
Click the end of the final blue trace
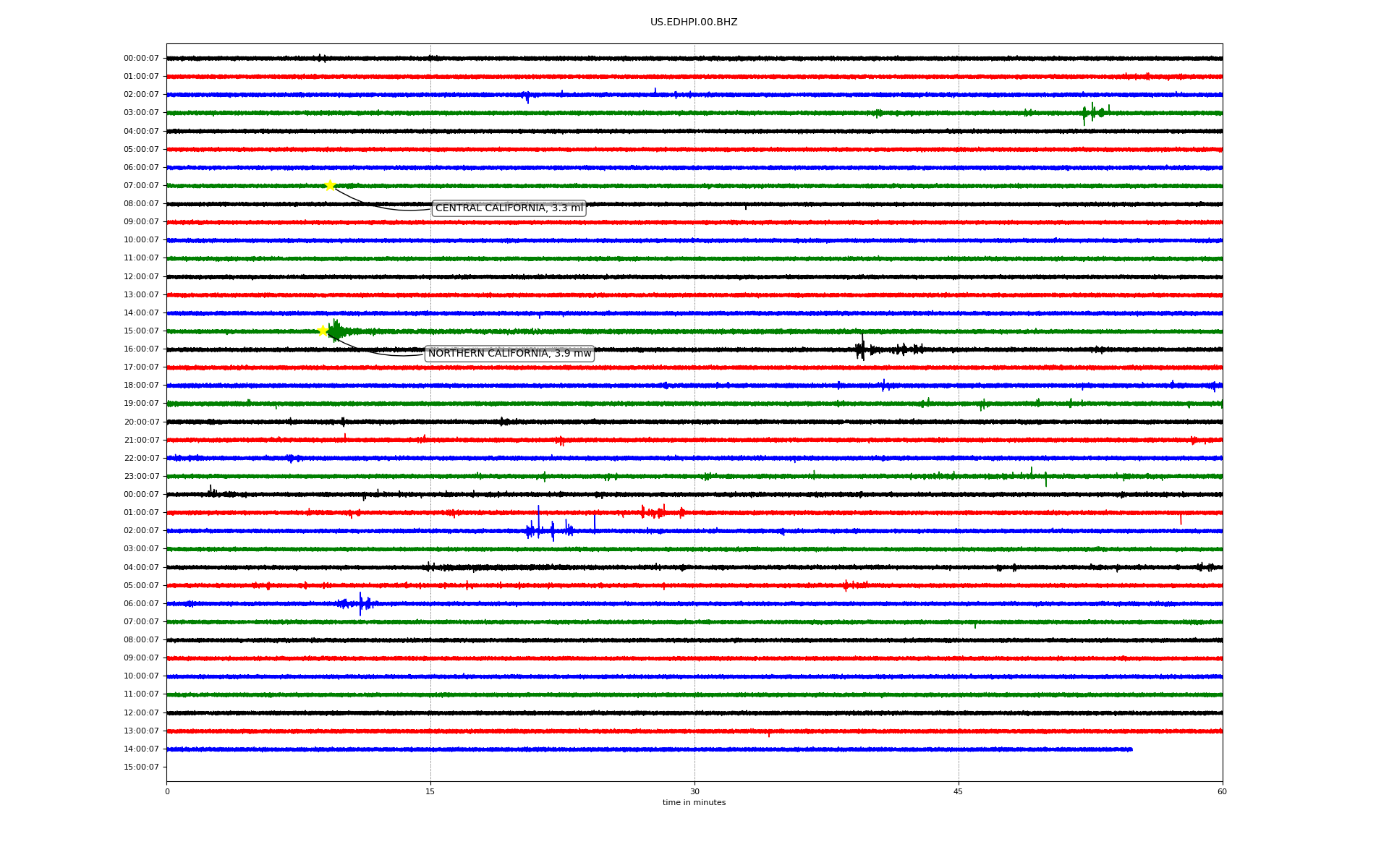(x=1131, y=749)
